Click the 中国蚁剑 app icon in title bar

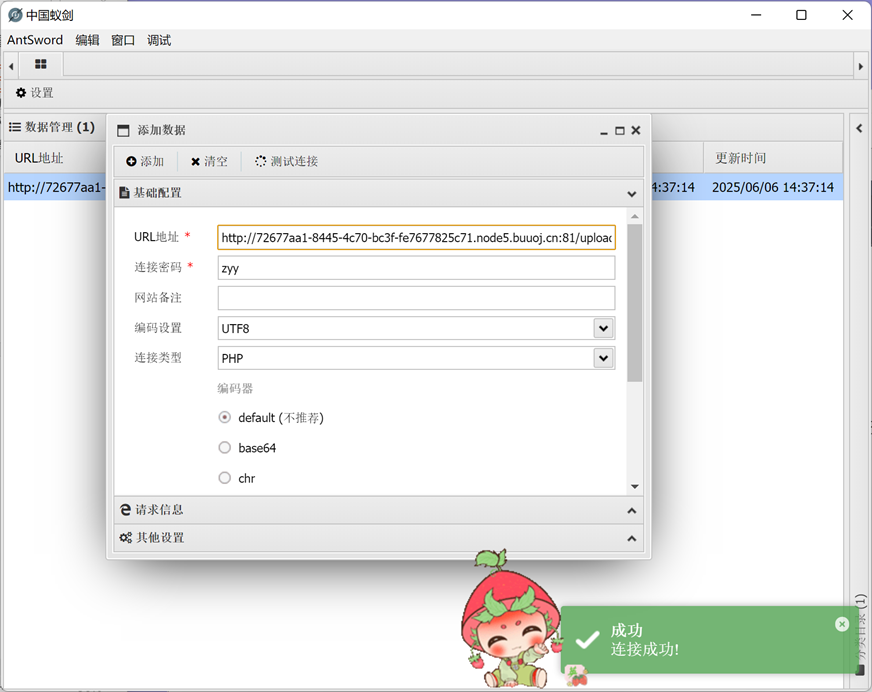[x=15, y=15]
